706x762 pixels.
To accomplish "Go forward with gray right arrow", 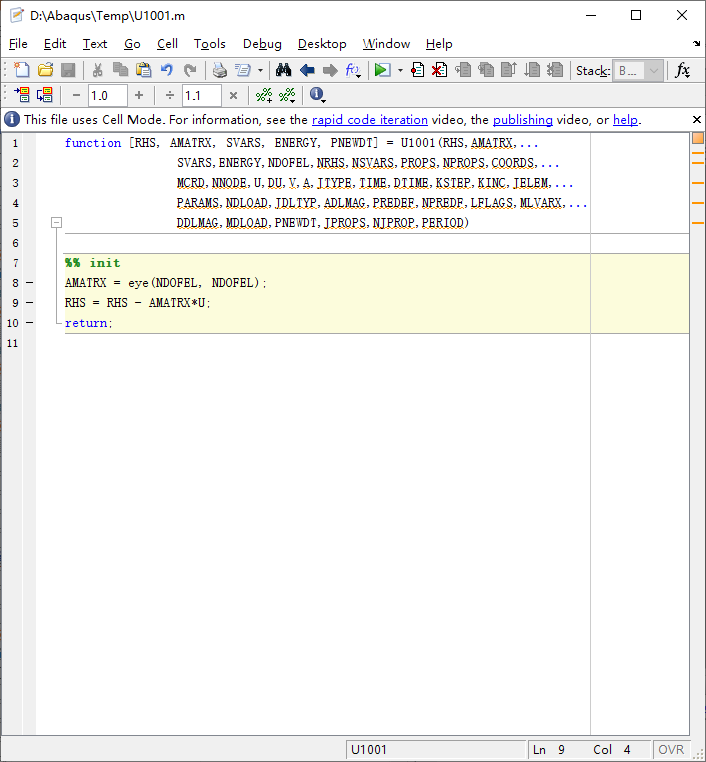I will 330,70.
